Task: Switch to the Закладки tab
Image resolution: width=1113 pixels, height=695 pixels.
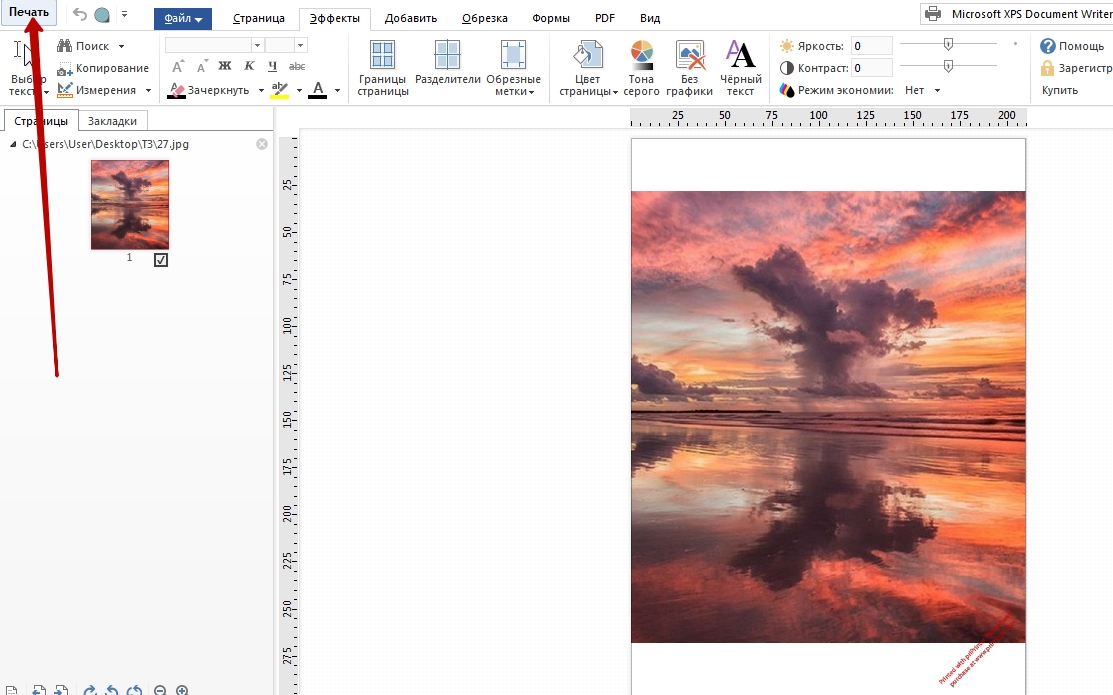Action: tap(112, 120)
